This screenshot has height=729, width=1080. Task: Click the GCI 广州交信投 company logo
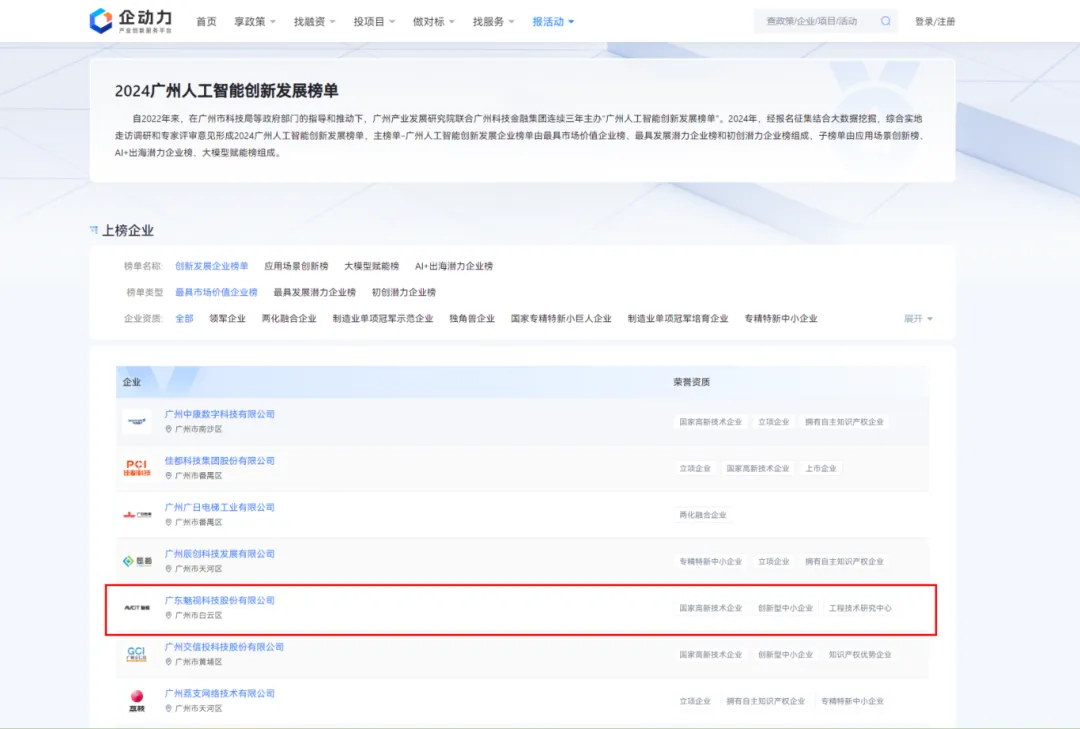[x=137, y=654]
